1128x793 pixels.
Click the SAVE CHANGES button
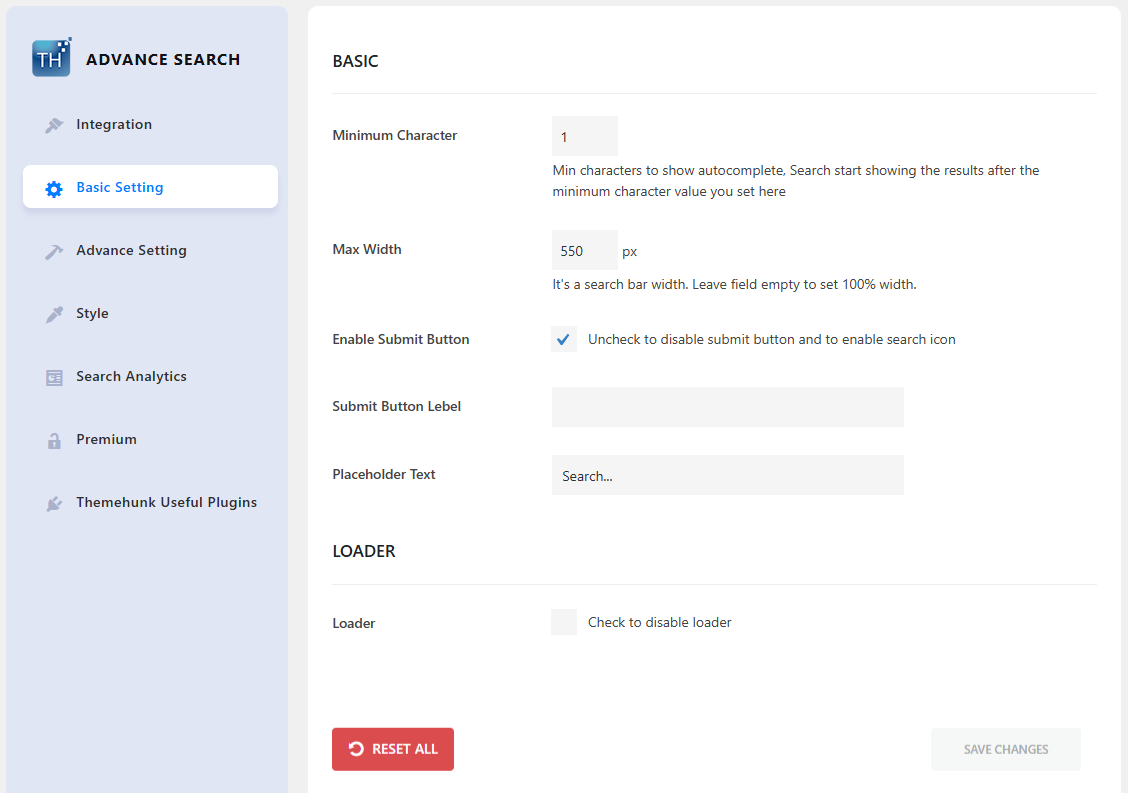pyautogui.click(x=1005, y=749)
